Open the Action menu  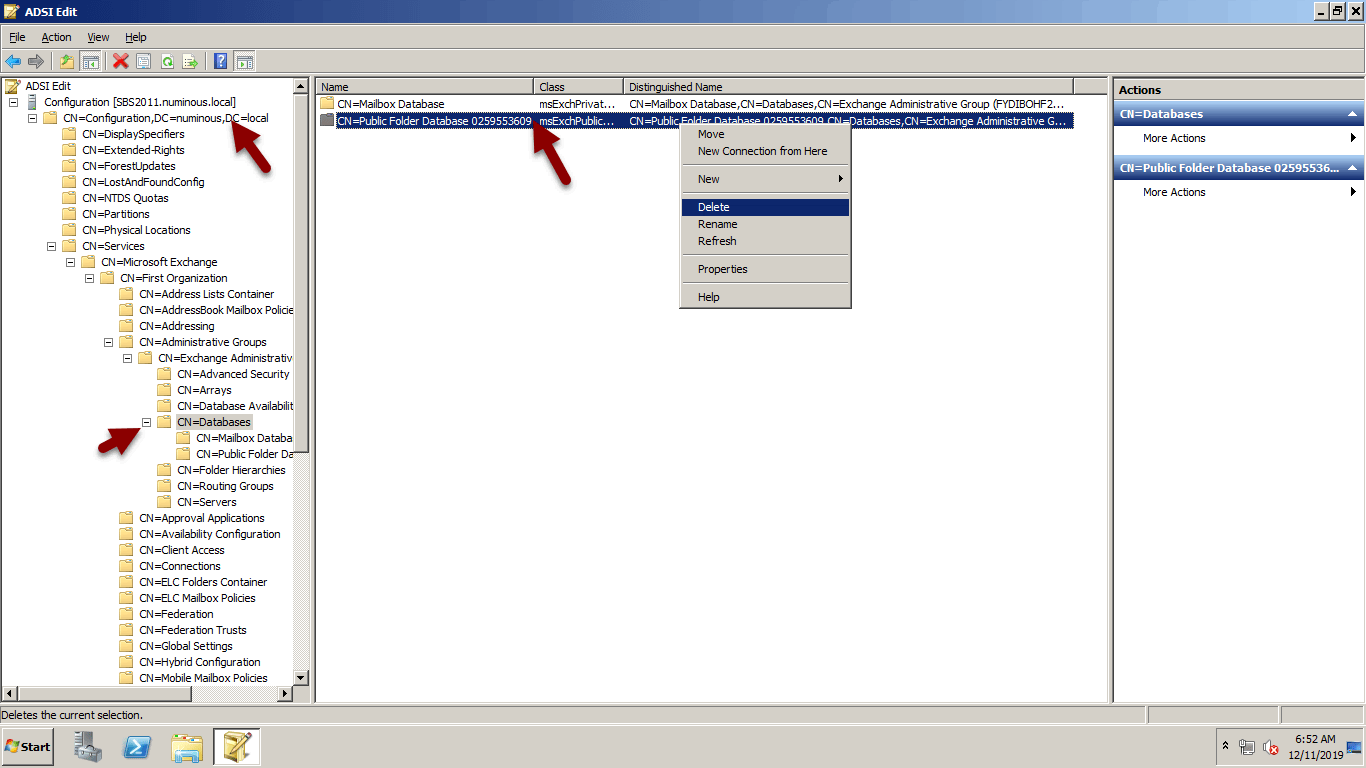click(x=56, y=37)
